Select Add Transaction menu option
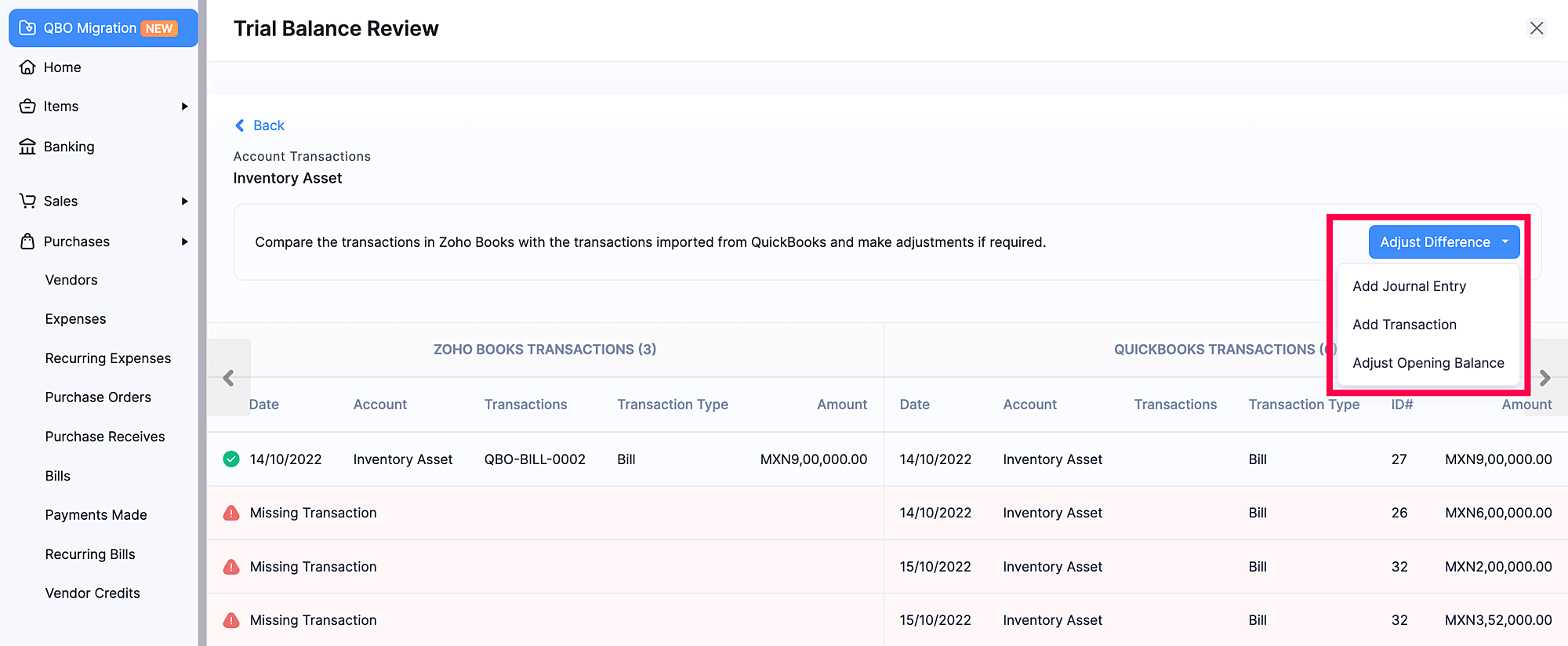 click(x=1404, y=325)
